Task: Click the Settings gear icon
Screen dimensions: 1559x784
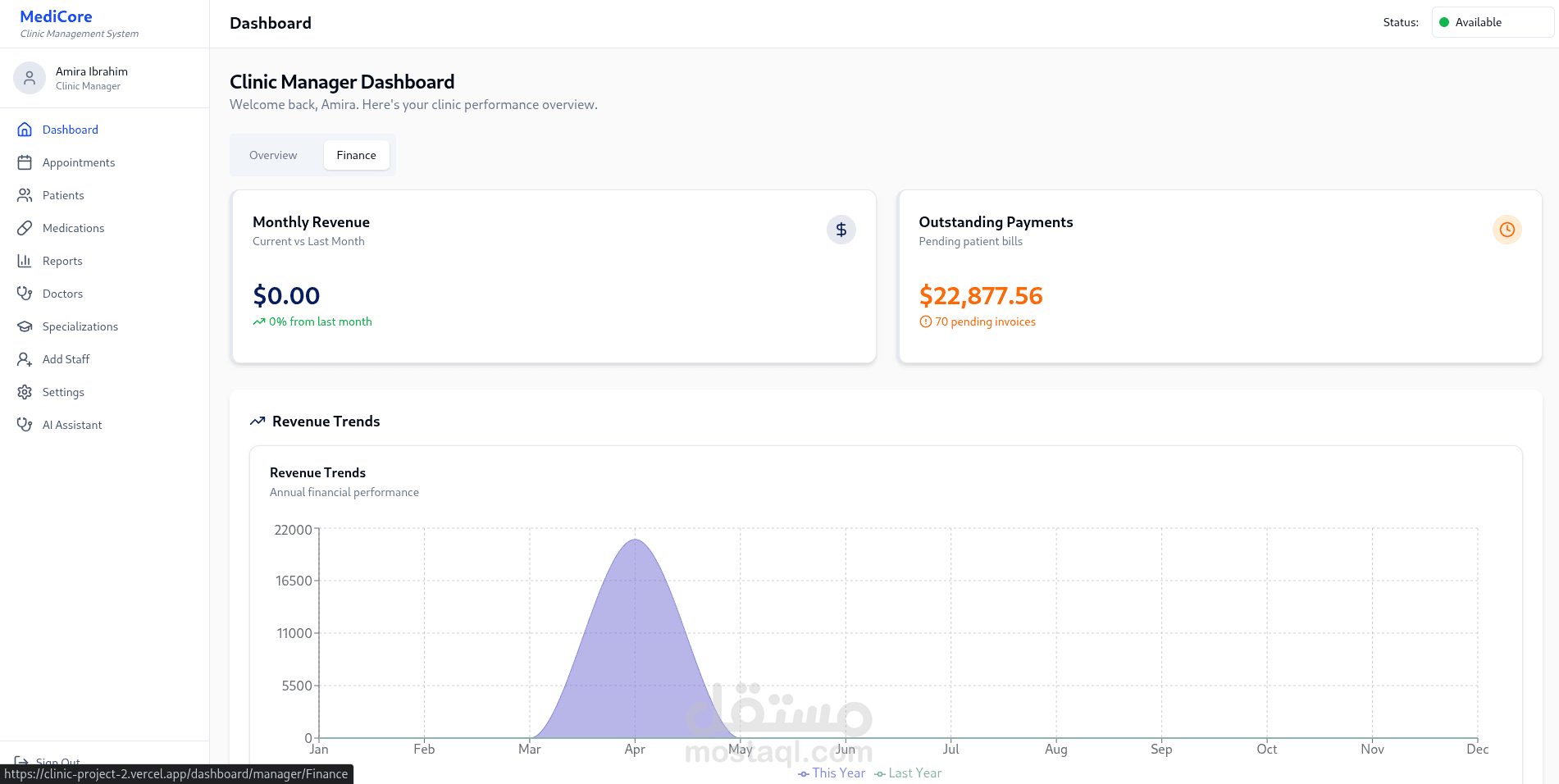Action: 25,392
